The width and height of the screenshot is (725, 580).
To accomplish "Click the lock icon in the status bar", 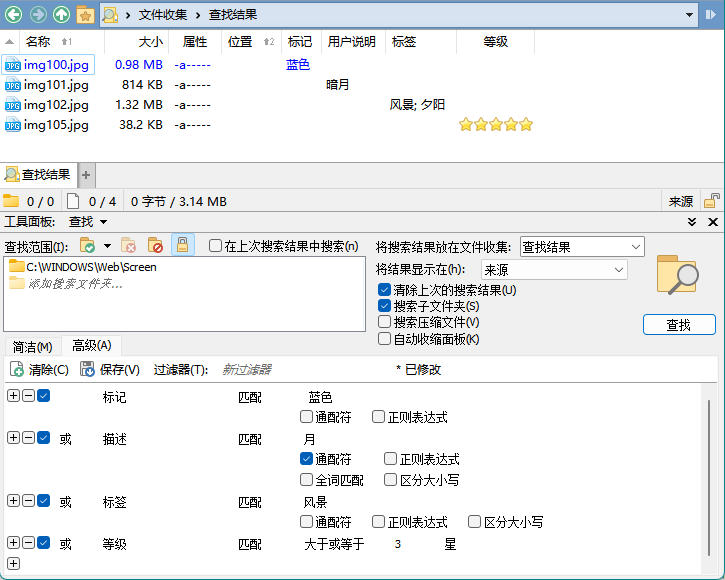I will (x=712, y=201).
